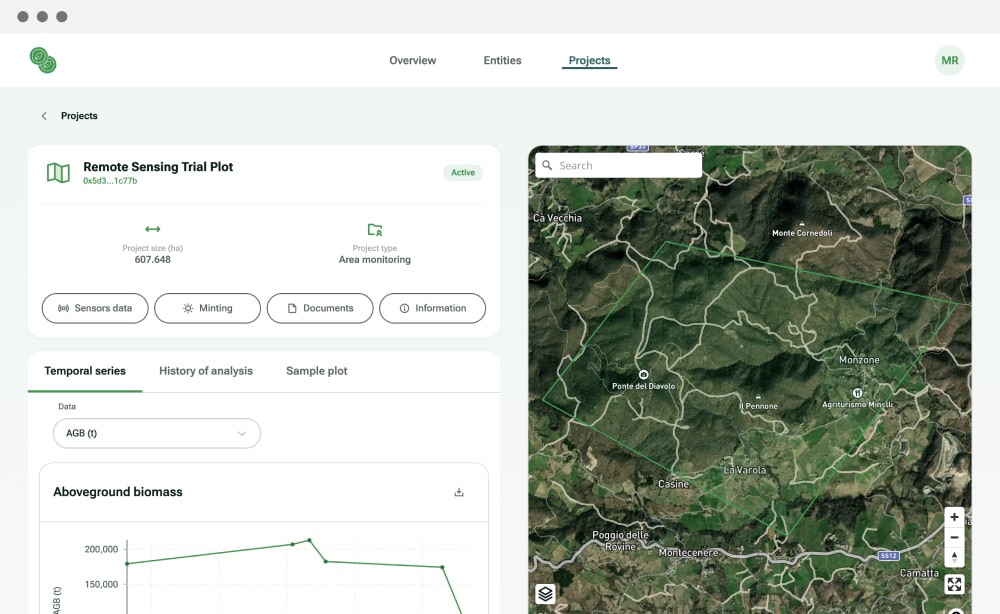Viewport: 1000px width, 614px height.
Task: Go back using the Projects chevron
Action: (44, 116)
